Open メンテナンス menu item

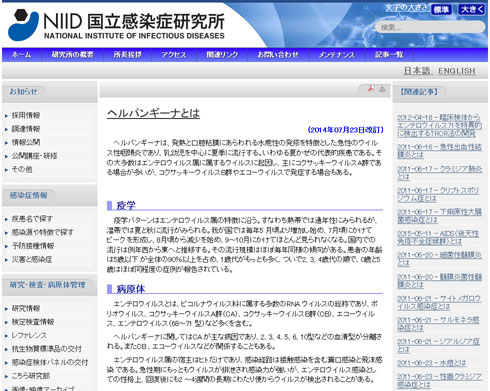pyautogui.click(x=337, y=55)
